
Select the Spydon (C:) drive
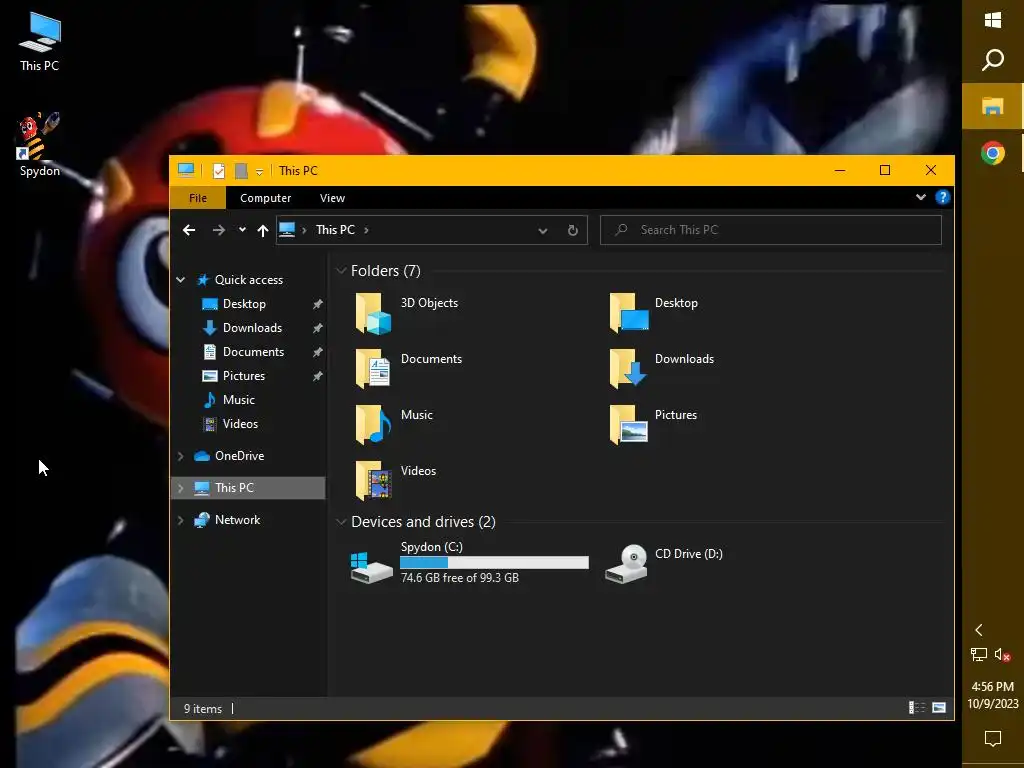pyautogui.click(x=469, y=562)
